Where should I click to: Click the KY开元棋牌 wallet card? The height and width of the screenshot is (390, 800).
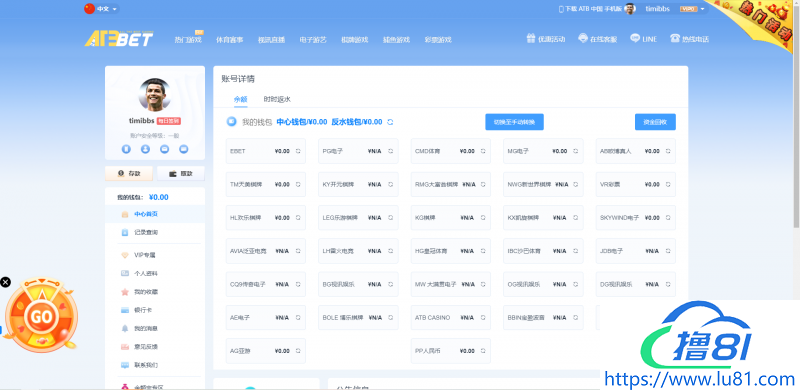[x=358, y=184]
